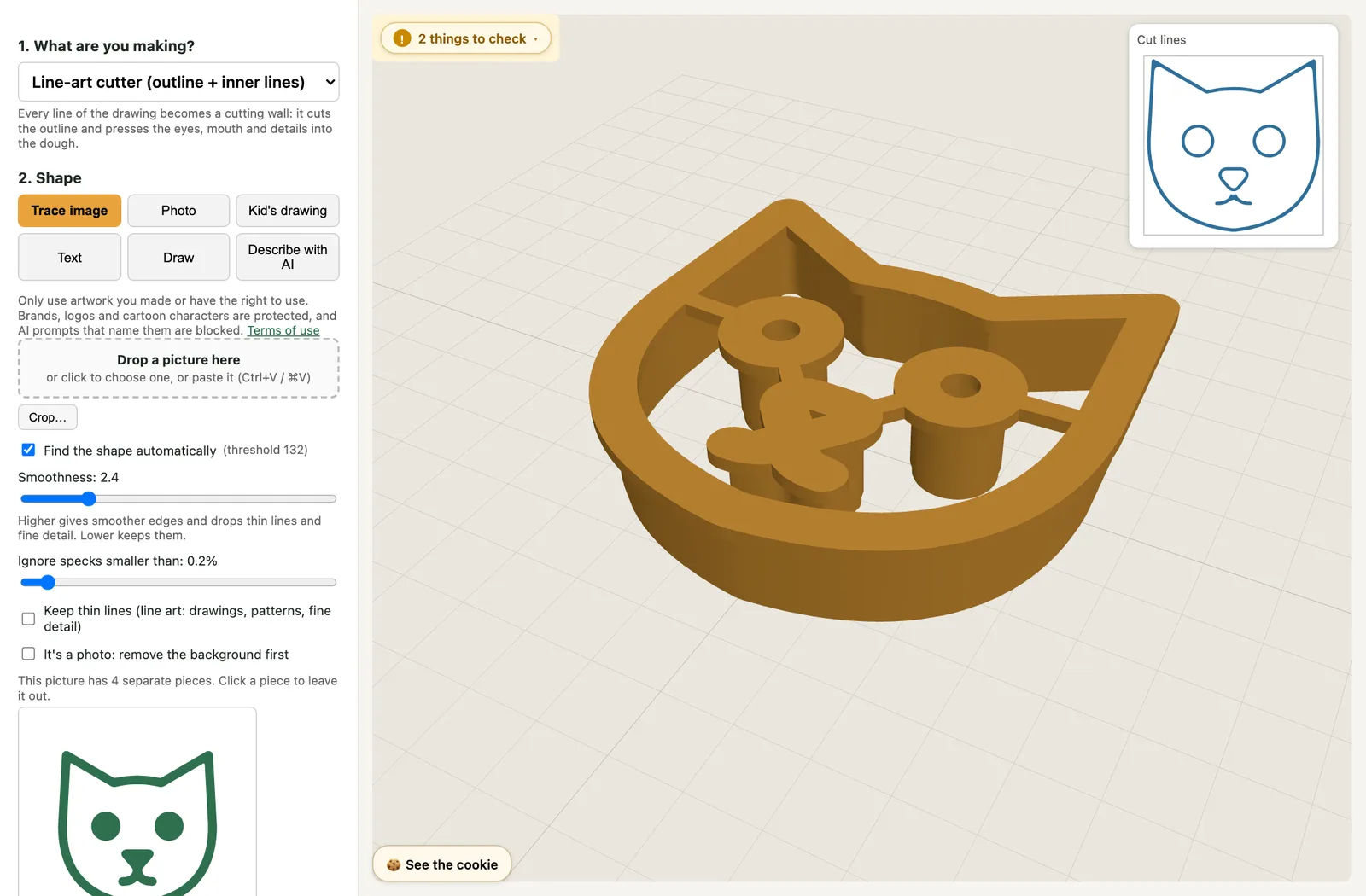
Task: Click the 'Cut lines' panel title
Action: [x=1161, y=40]
